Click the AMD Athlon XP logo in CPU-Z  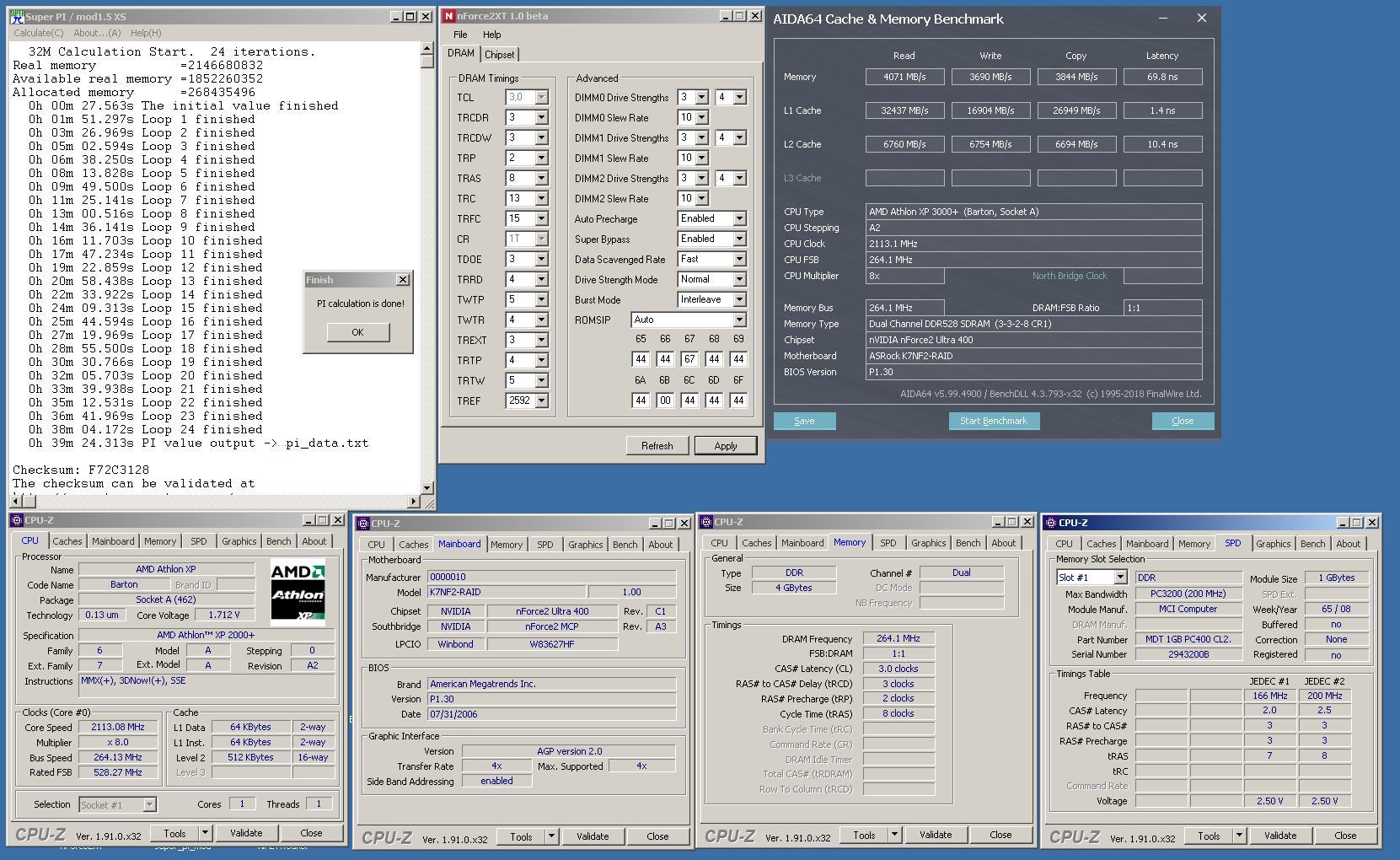pos(298,593)
